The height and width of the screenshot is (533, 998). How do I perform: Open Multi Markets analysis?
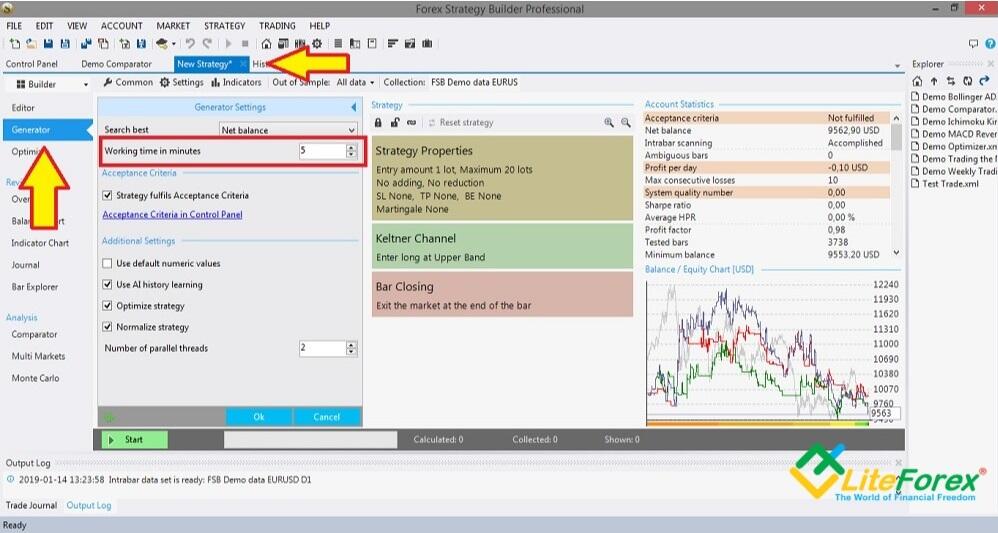[38, 356]
